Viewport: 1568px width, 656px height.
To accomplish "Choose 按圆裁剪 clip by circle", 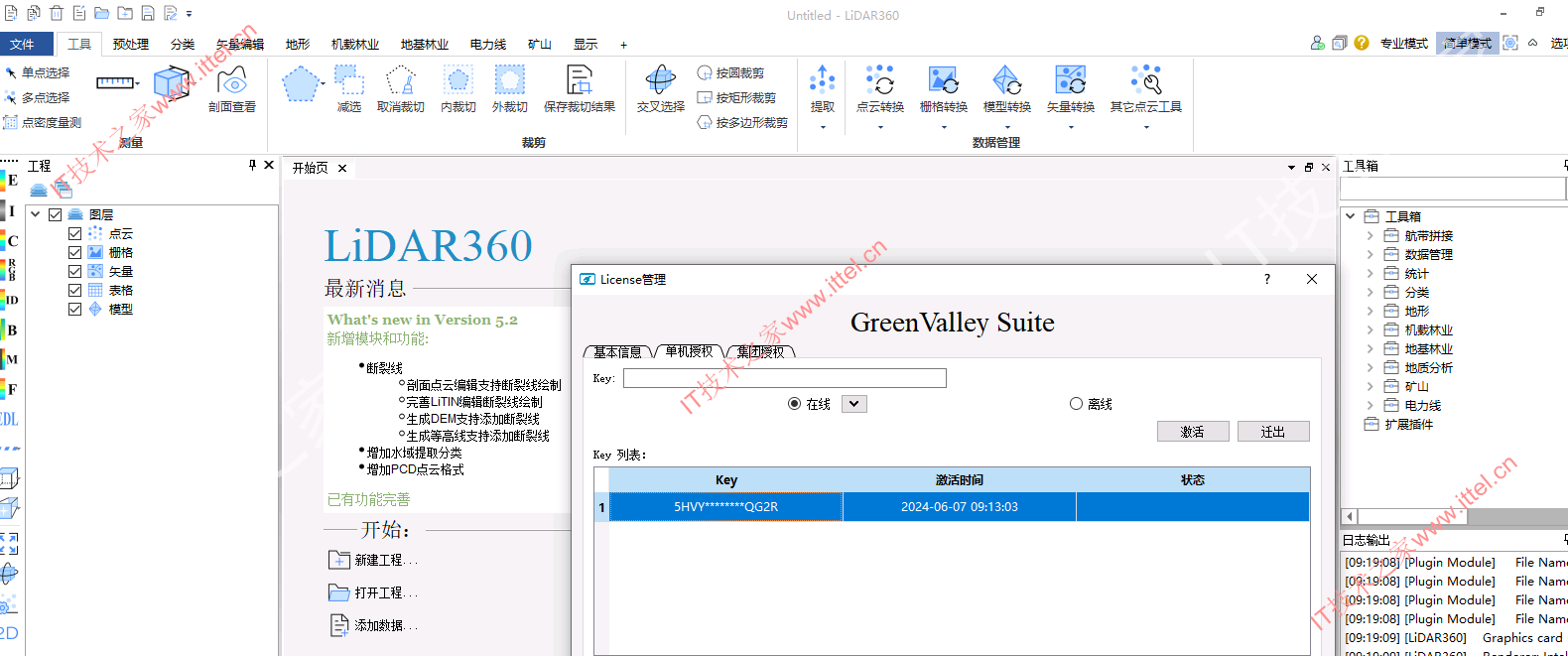I will point(730,72).
